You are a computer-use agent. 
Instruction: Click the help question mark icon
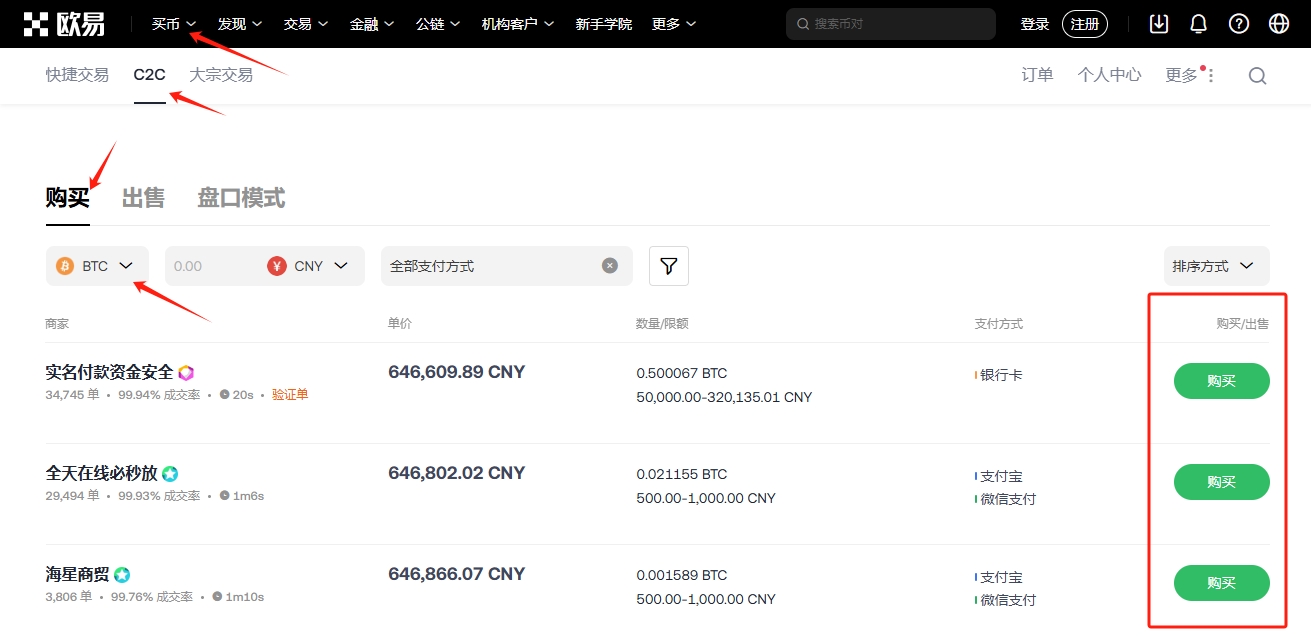[1238, 22]
